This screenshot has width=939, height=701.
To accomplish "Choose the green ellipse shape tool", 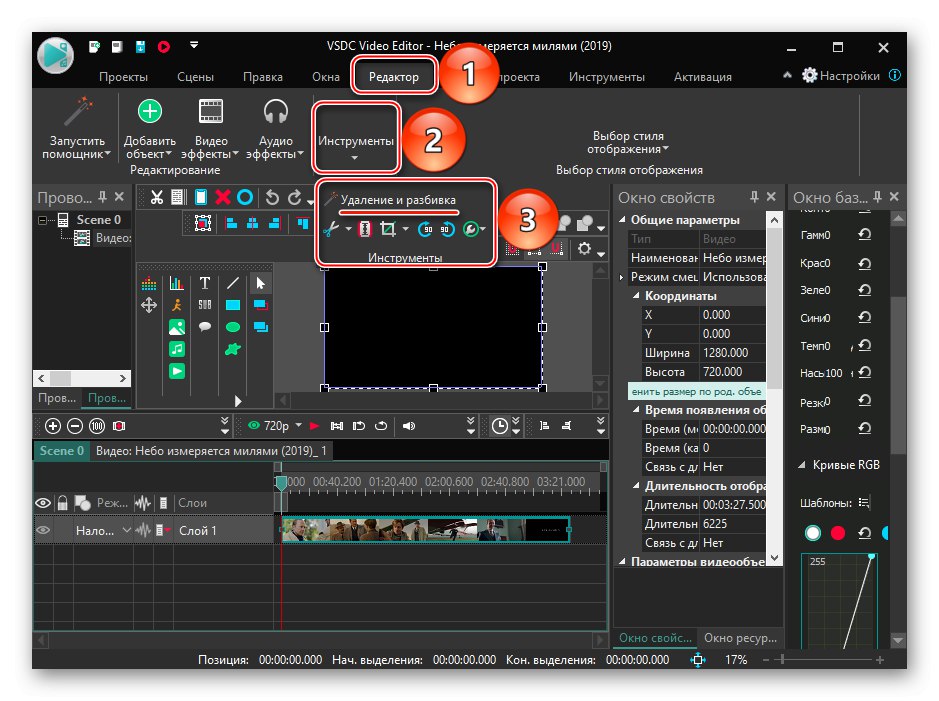I will 233,327.
